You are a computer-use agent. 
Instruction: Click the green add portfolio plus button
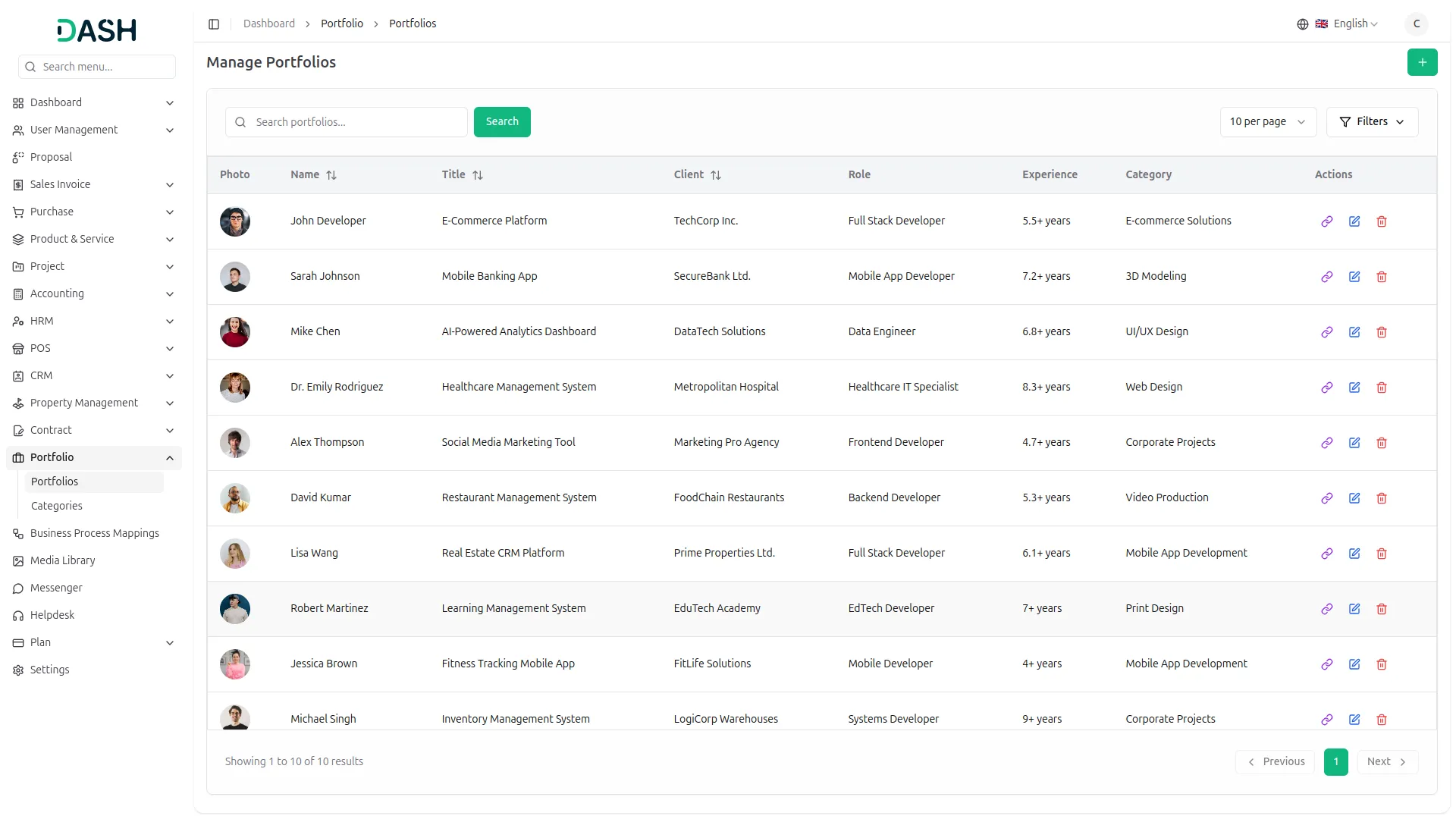tap(1422, 62)
